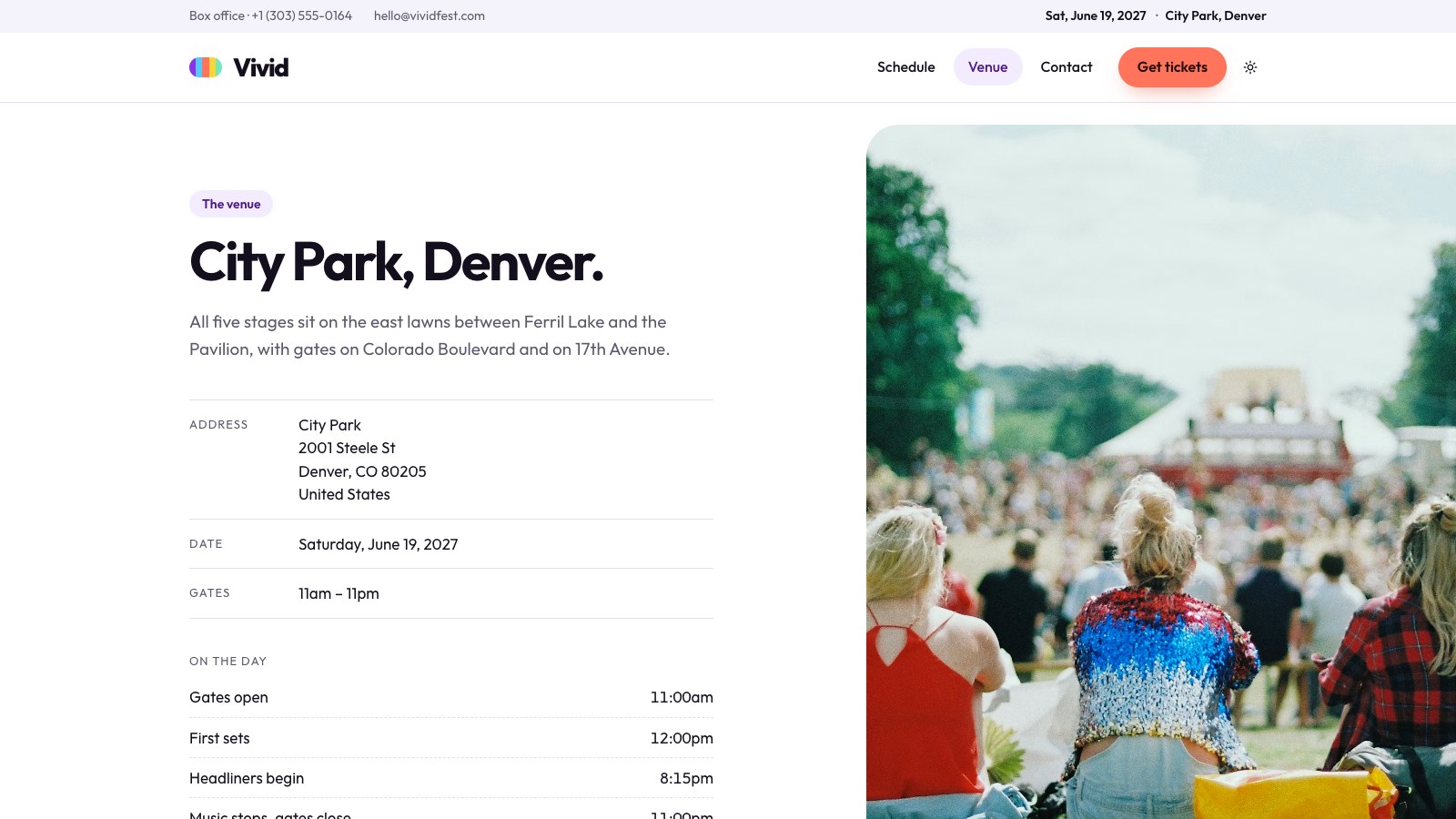
Task: Click the top bar date Sat, June 19, 2027
Action: (x=1096, y=15)
